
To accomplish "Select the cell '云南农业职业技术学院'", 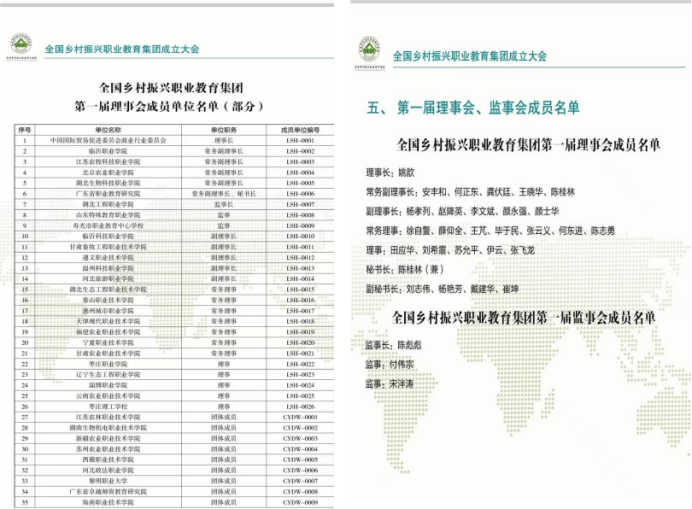I will pyautogui.click(x=108, y=396).
